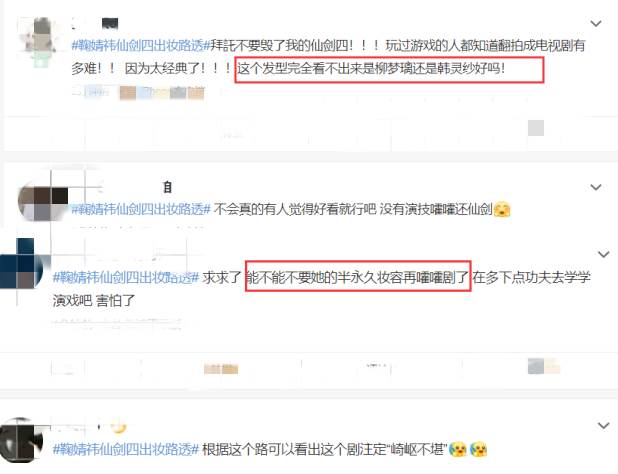Image resolution: width=618 pixels, height=474 pixels.
Task: Open the chevron dropdown on the 半永久妆容 post
Action: pyautogui.click(x=603, y=255)
